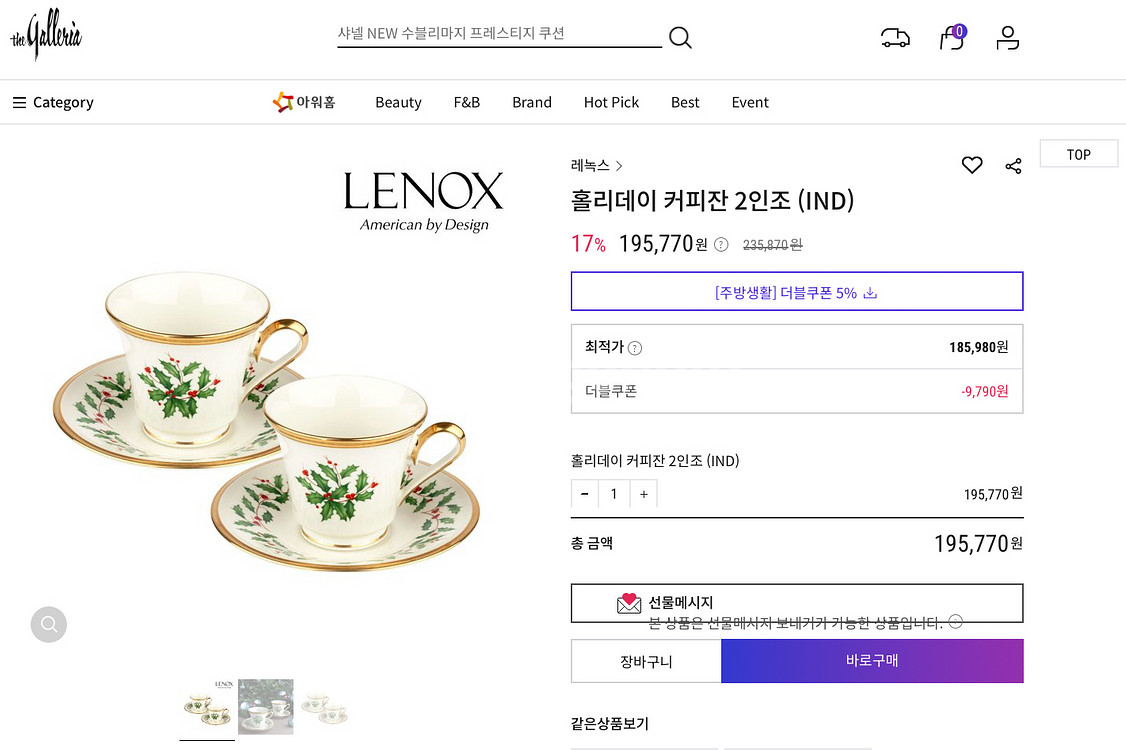Download the 주방생활 더블쿠폰 5% coupon
Screen dimensions: 1126x750
coord(797,292)
